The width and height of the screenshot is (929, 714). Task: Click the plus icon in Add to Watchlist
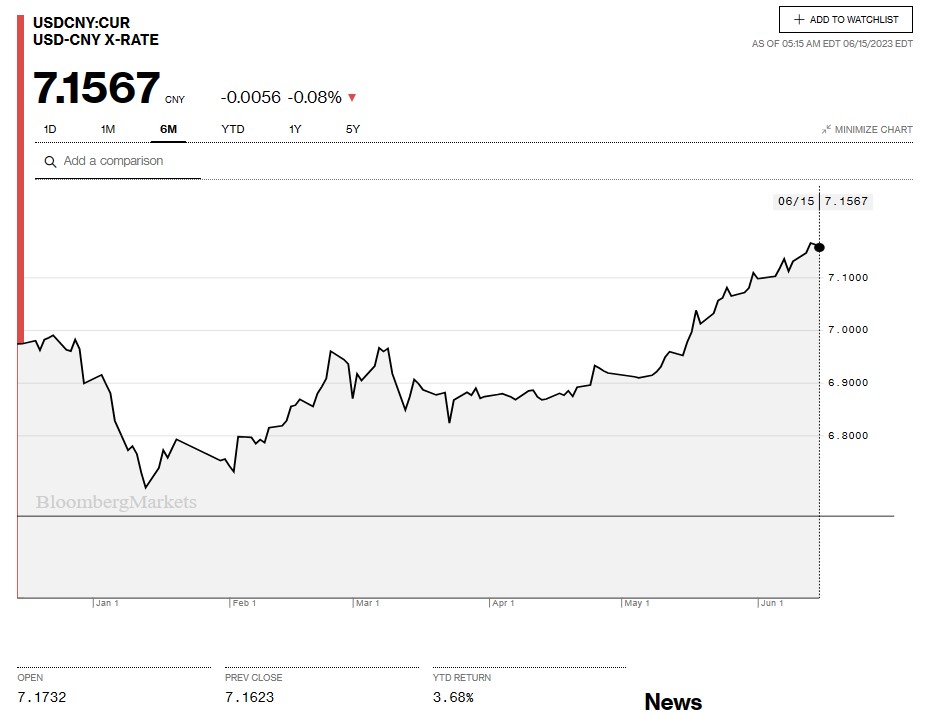(799, 20)
